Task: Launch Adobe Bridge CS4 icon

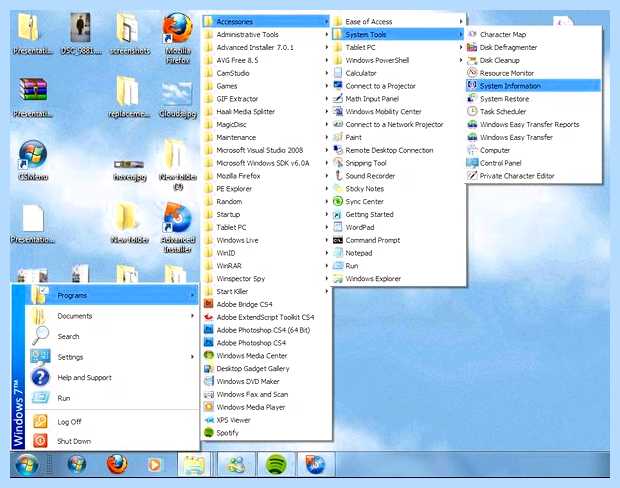Action: [x=208, y=304]
